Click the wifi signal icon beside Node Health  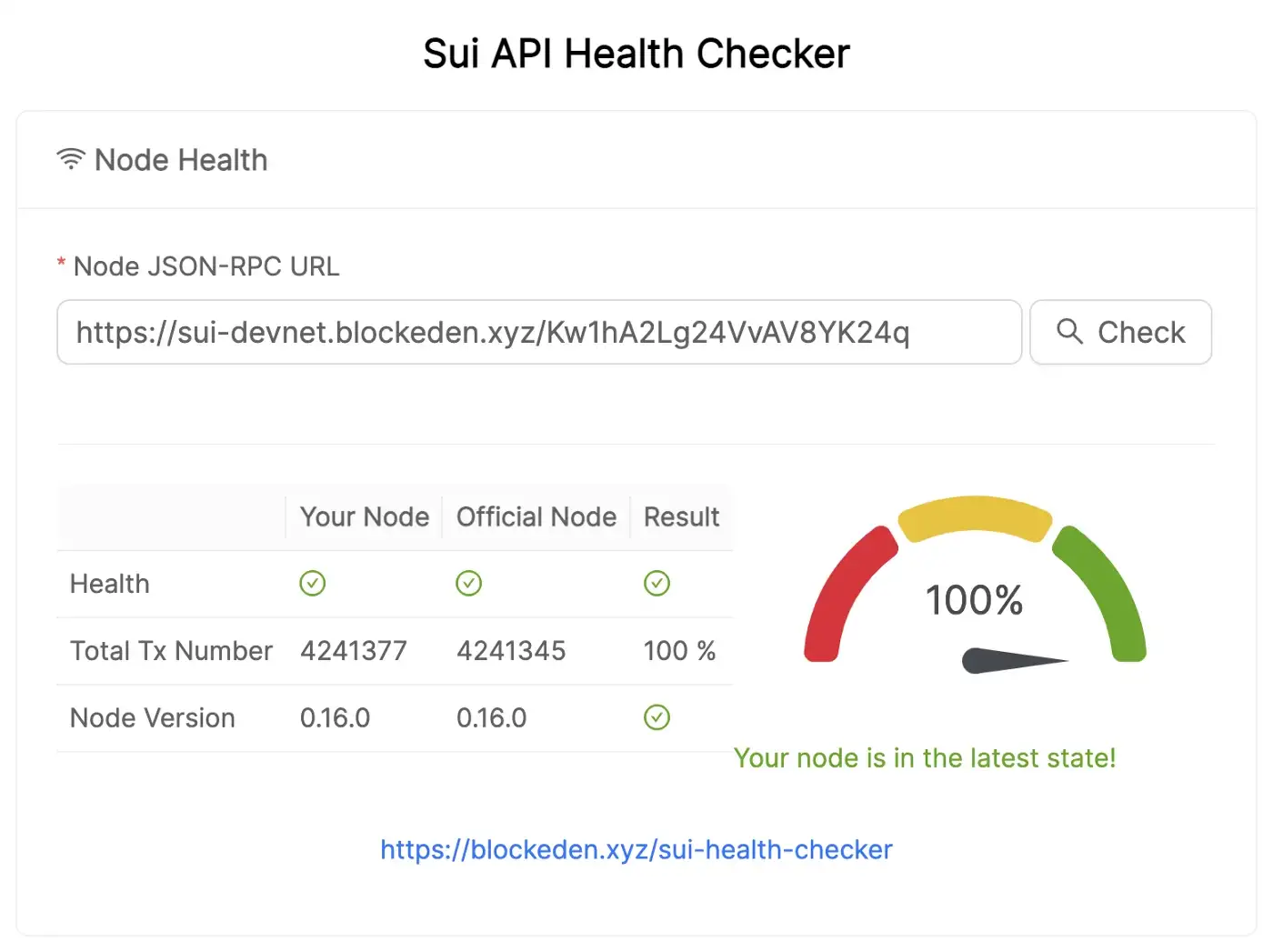click(x=71, y=159)
